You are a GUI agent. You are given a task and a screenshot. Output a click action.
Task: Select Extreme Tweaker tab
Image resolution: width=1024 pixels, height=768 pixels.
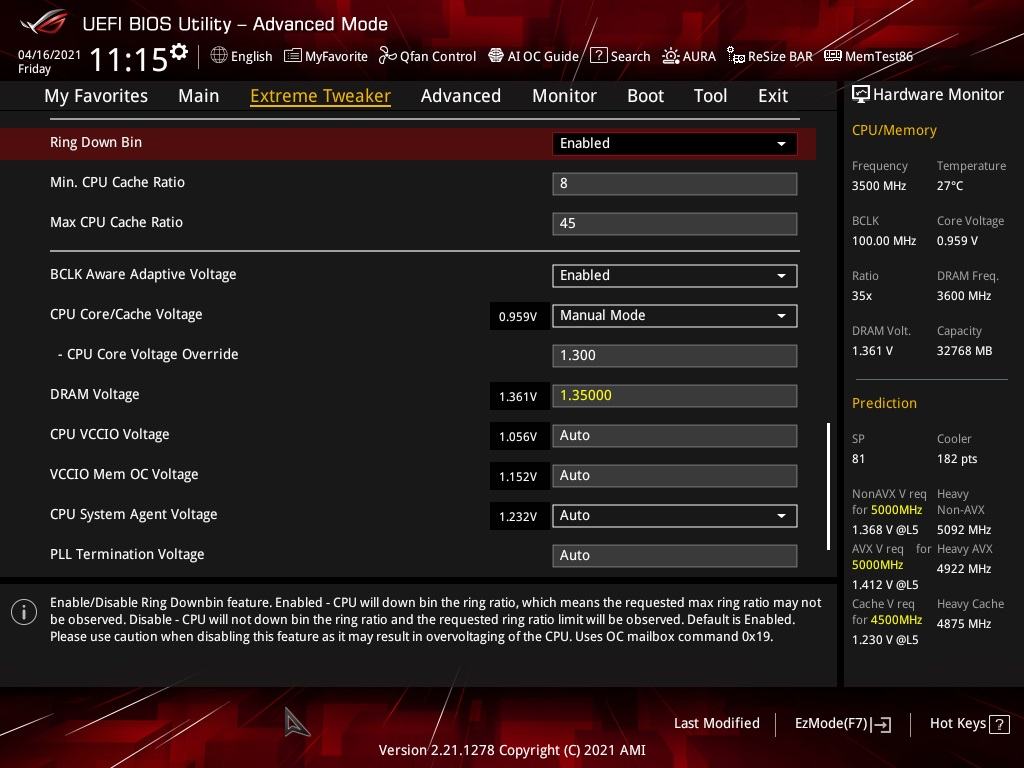[x=320, y=96]
